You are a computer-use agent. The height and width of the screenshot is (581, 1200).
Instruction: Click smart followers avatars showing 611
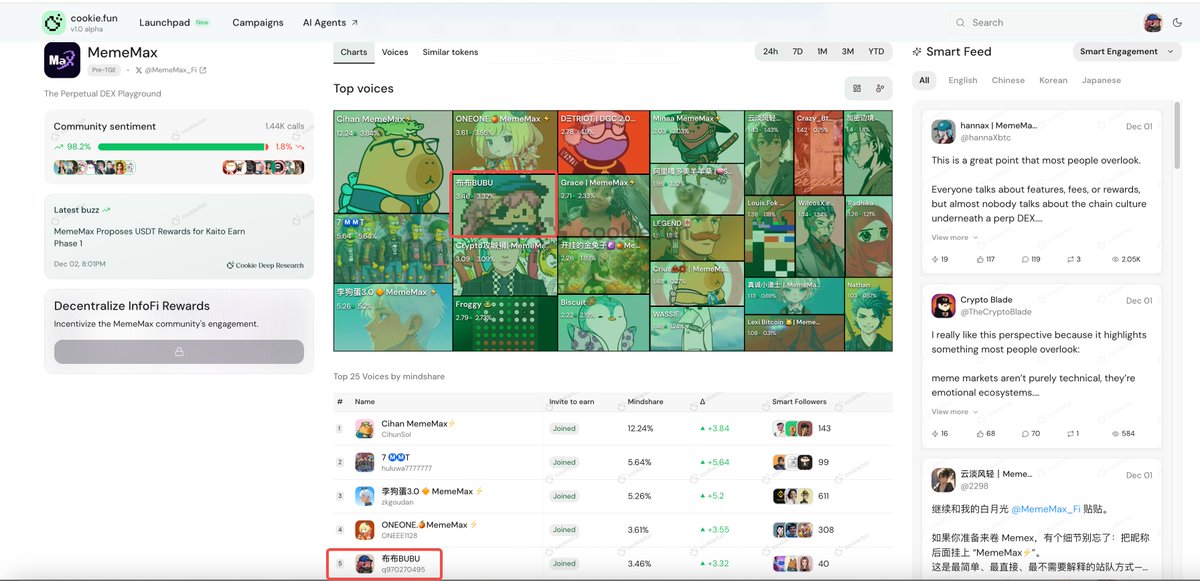coord(792,496)
